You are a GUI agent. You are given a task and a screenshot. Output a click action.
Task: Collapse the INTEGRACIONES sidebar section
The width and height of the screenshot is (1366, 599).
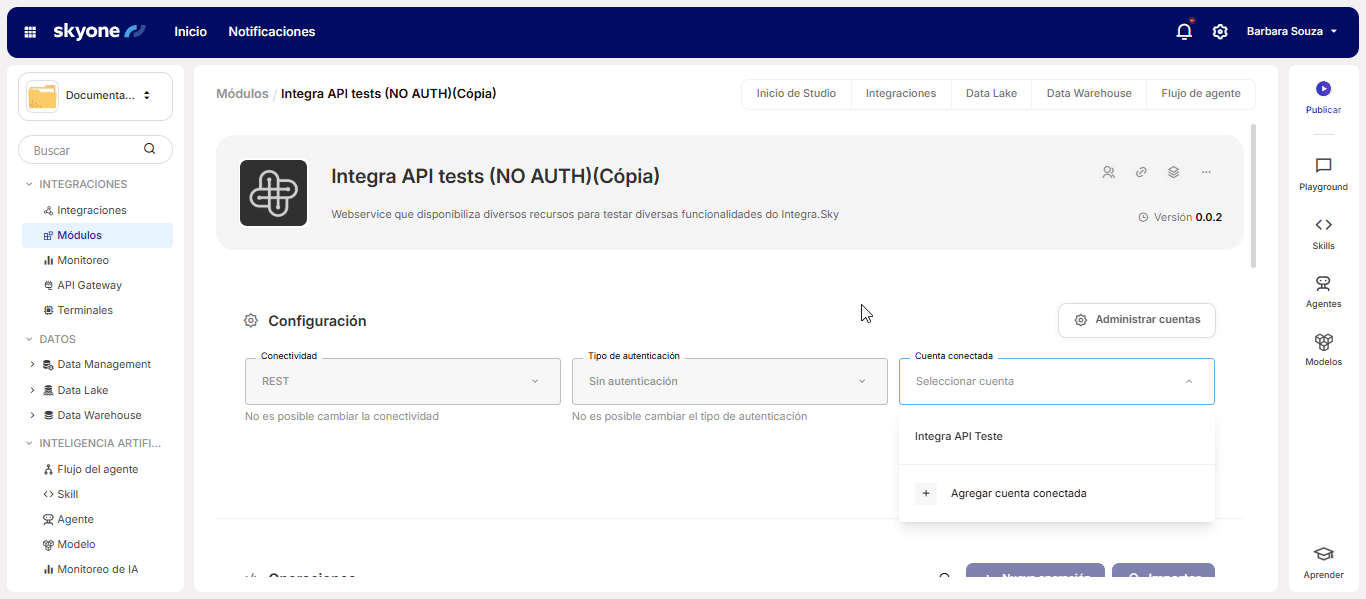(x=29, y=184)
